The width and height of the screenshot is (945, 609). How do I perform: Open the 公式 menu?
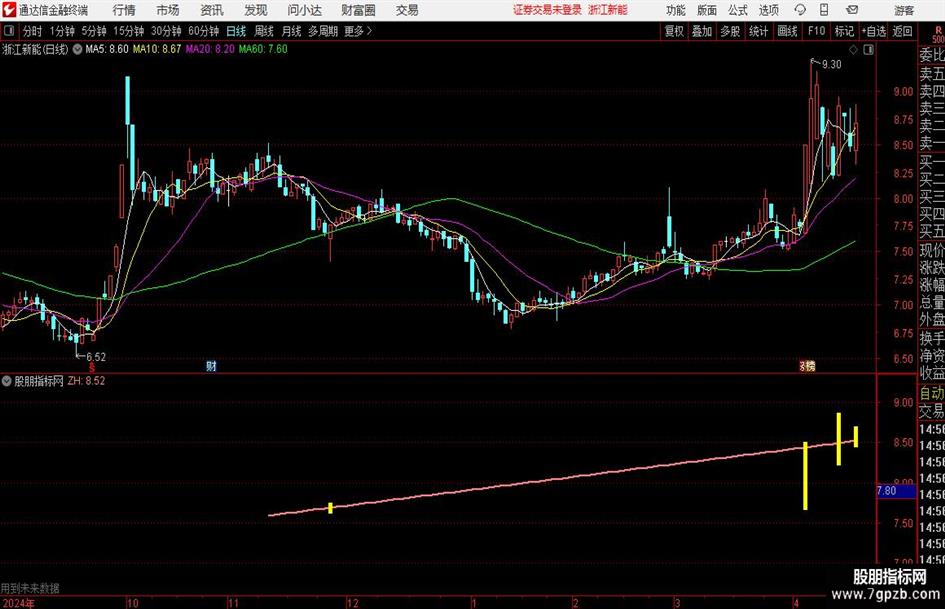(x=738, y=10)
